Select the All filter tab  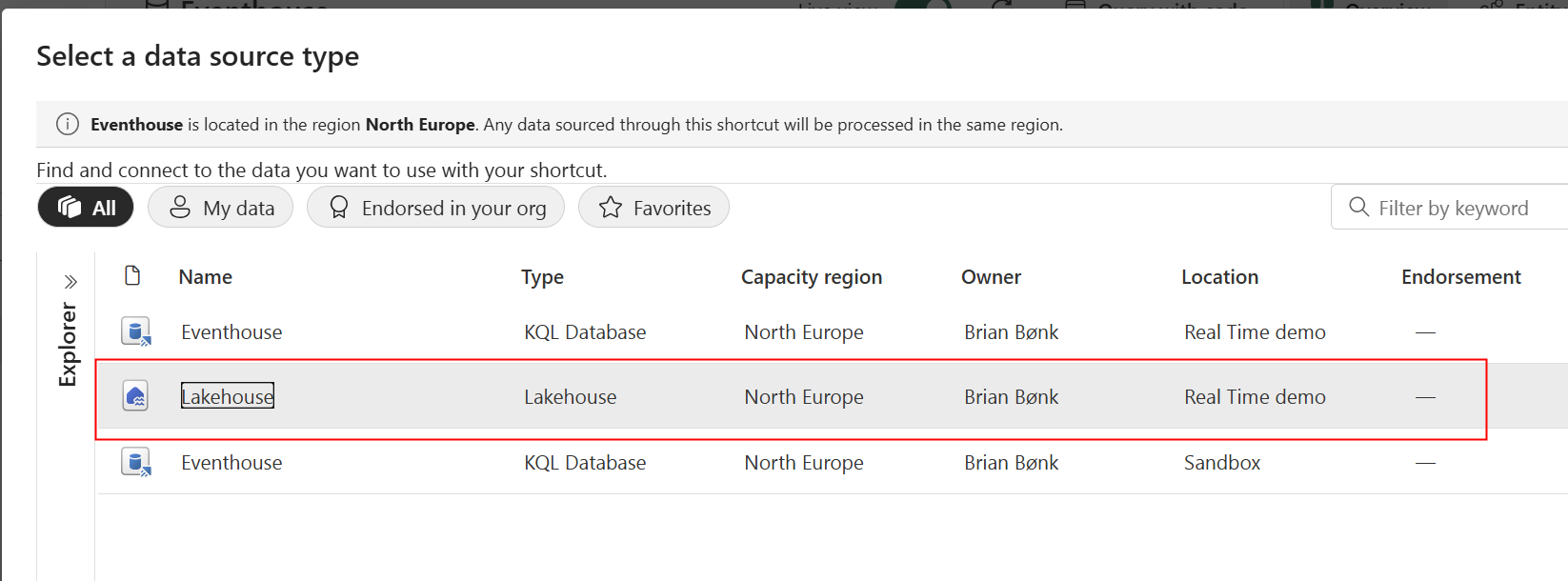[86, 208]
